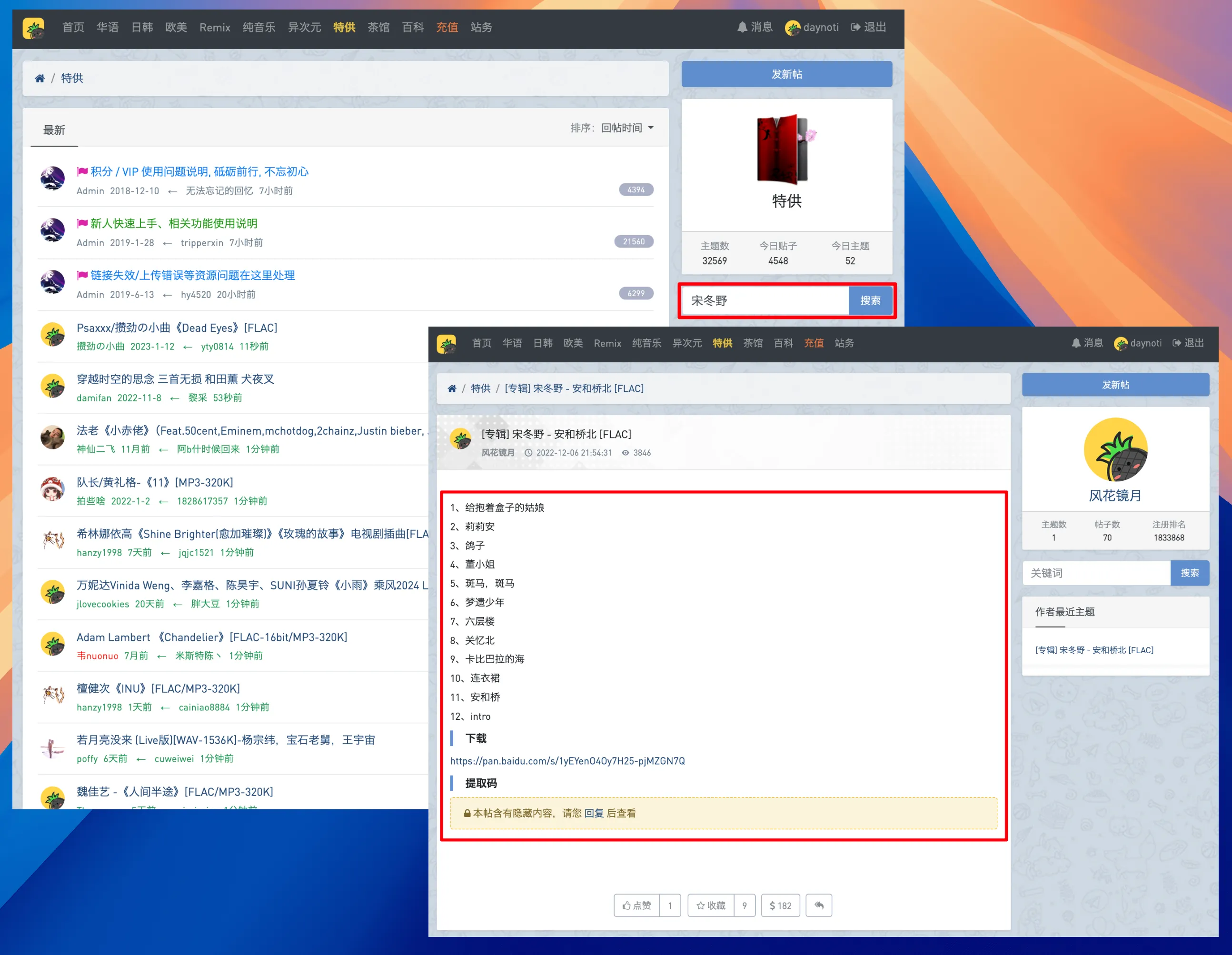Open 茶馆 menu in front window
The height and width of the screenshot is (955, 1232).
[753, 343]
